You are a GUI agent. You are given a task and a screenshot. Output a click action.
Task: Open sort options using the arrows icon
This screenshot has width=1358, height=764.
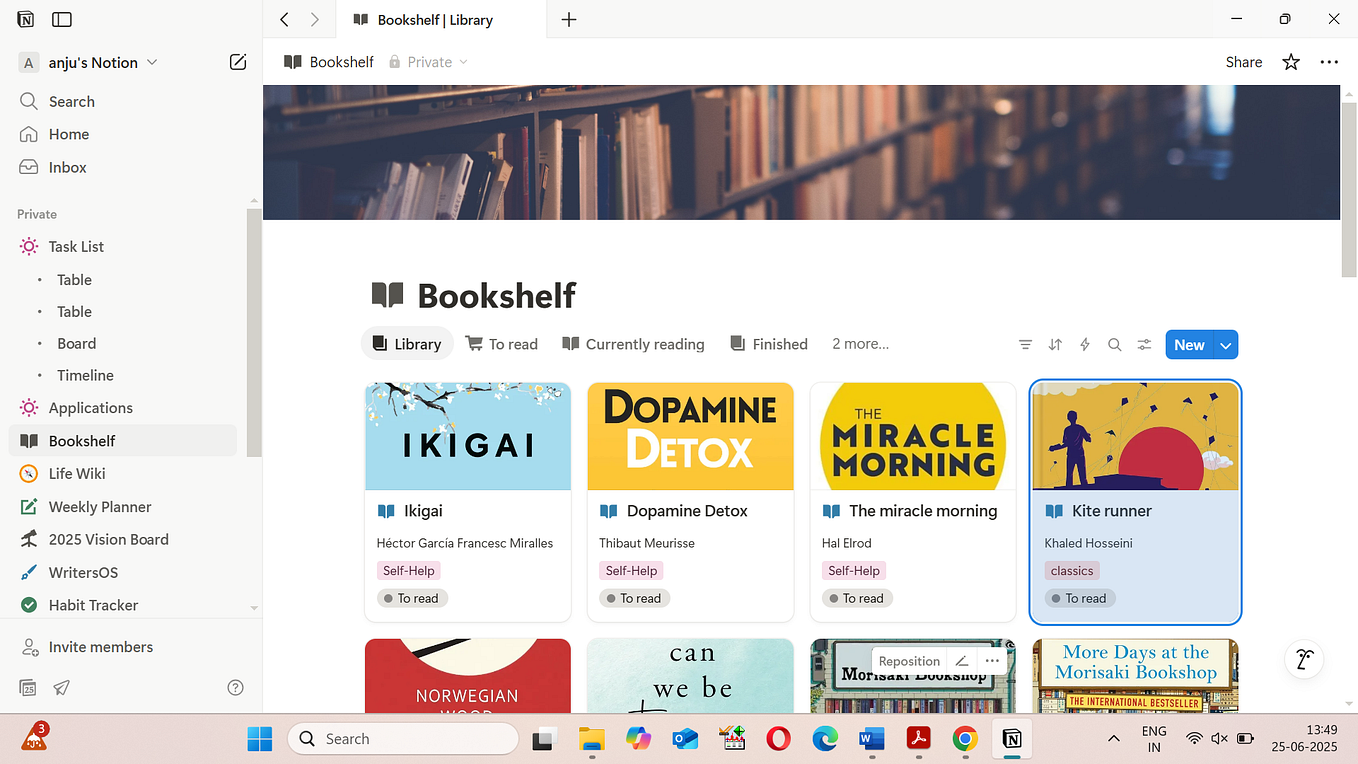coord(1055,344)
